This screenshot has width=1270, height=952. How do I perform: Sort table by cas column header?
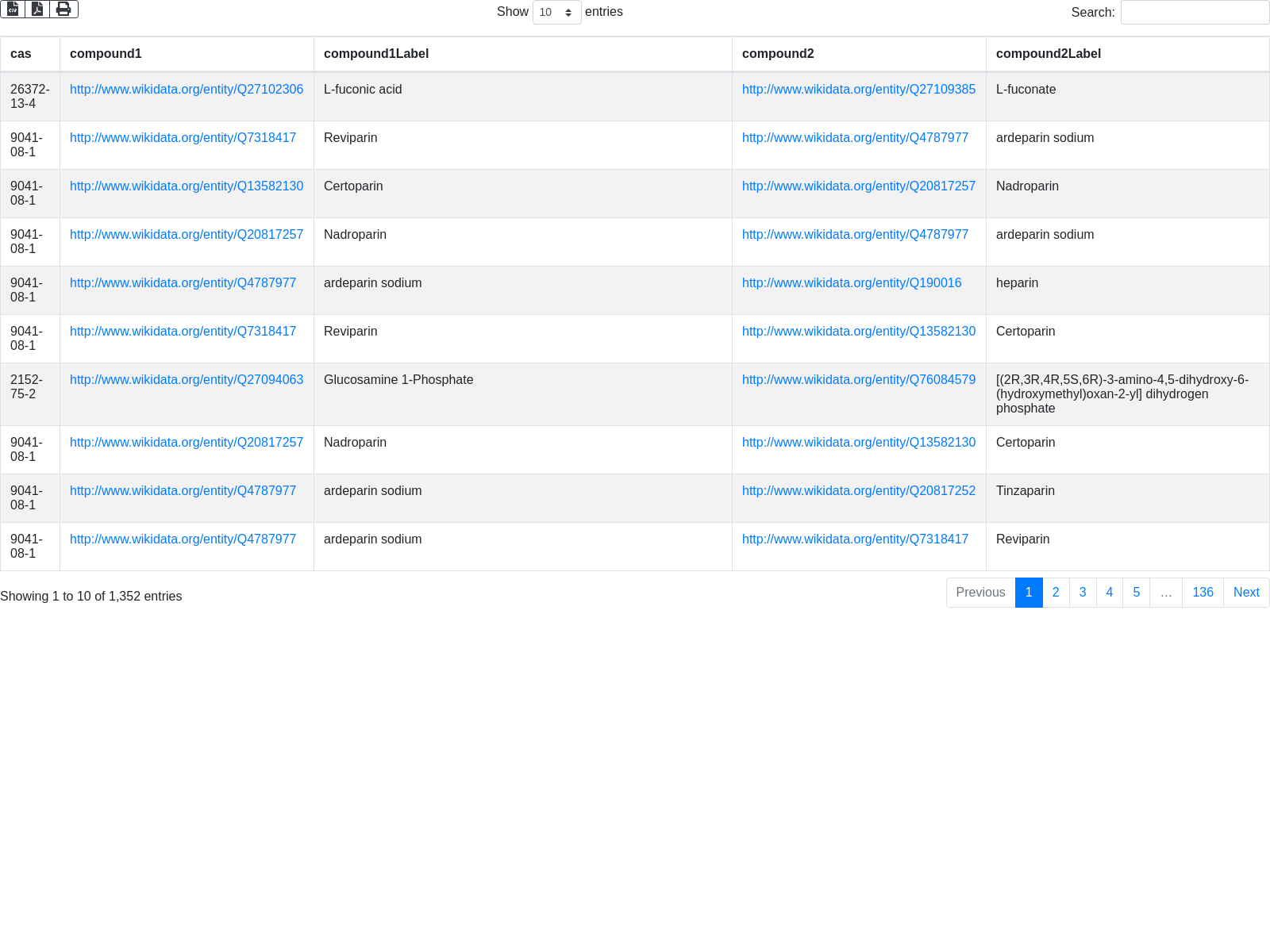tap(21, 54)
